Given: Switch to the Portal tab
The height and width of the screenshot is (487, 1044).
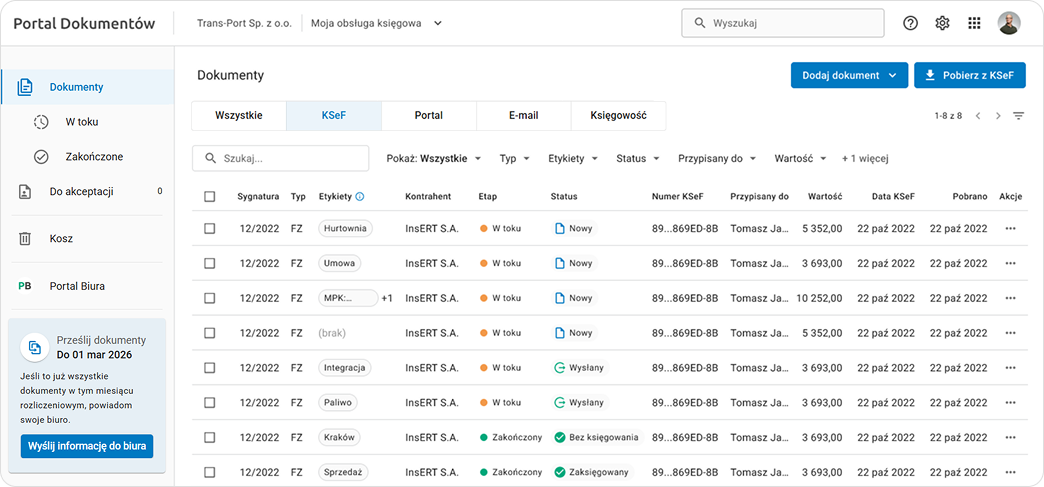Looking at the screenshot, I should tap(428, 116).
